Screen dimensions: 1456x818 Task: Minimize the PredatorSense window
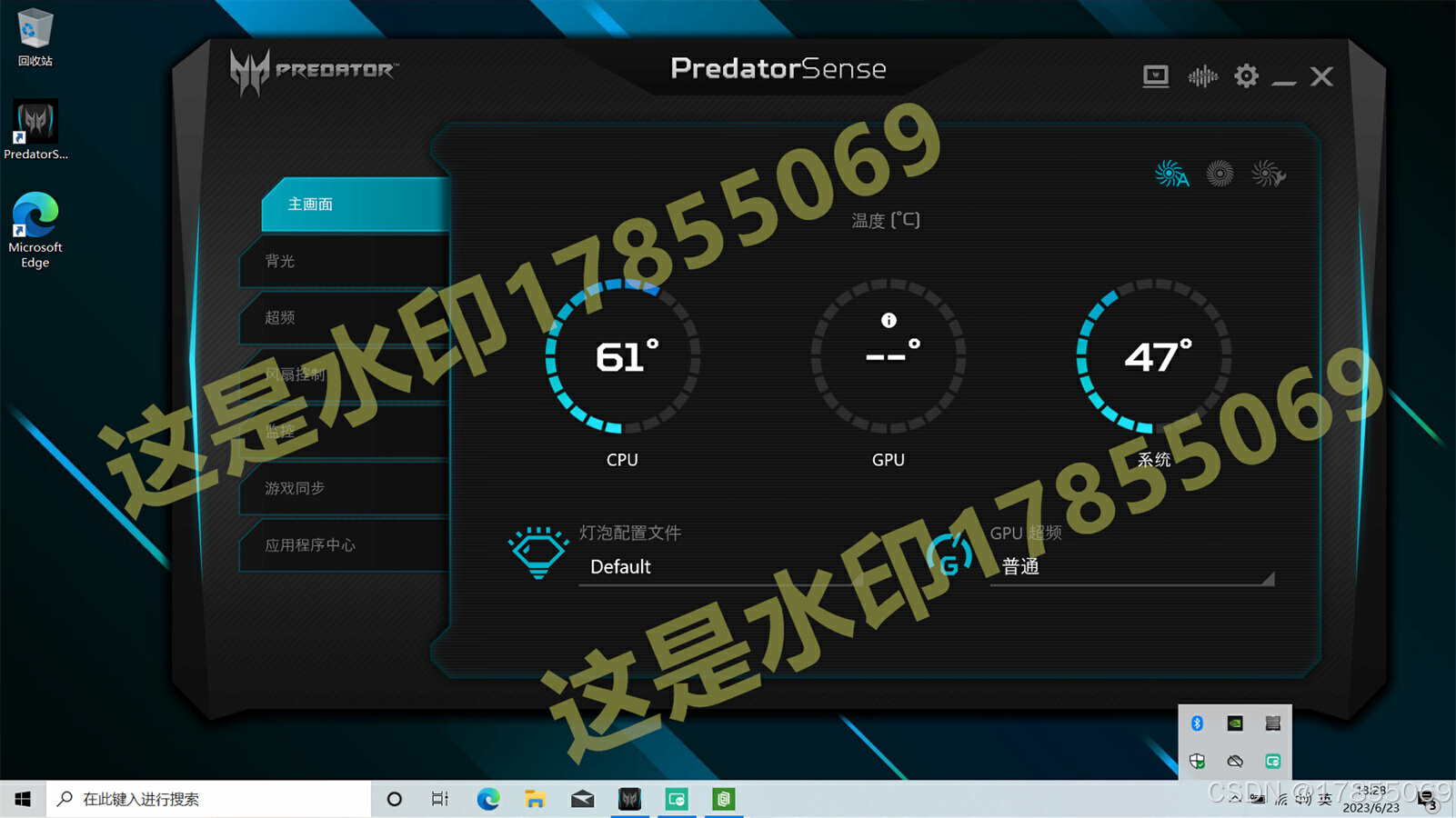coord(1284,82)
